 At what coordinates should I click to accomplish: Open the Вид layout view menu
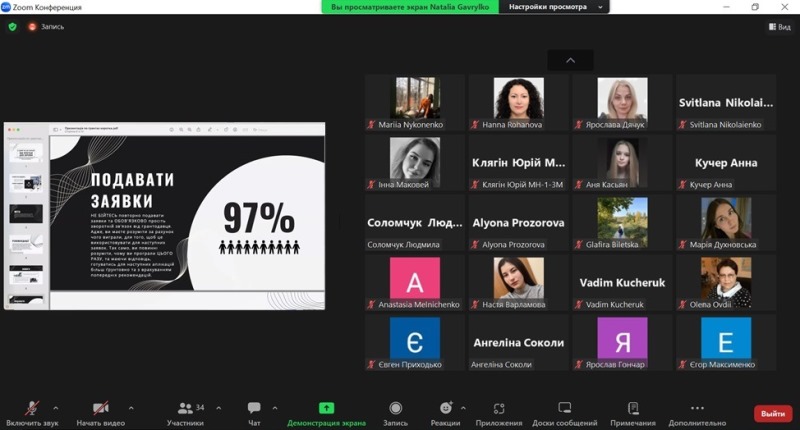point(780,27)
